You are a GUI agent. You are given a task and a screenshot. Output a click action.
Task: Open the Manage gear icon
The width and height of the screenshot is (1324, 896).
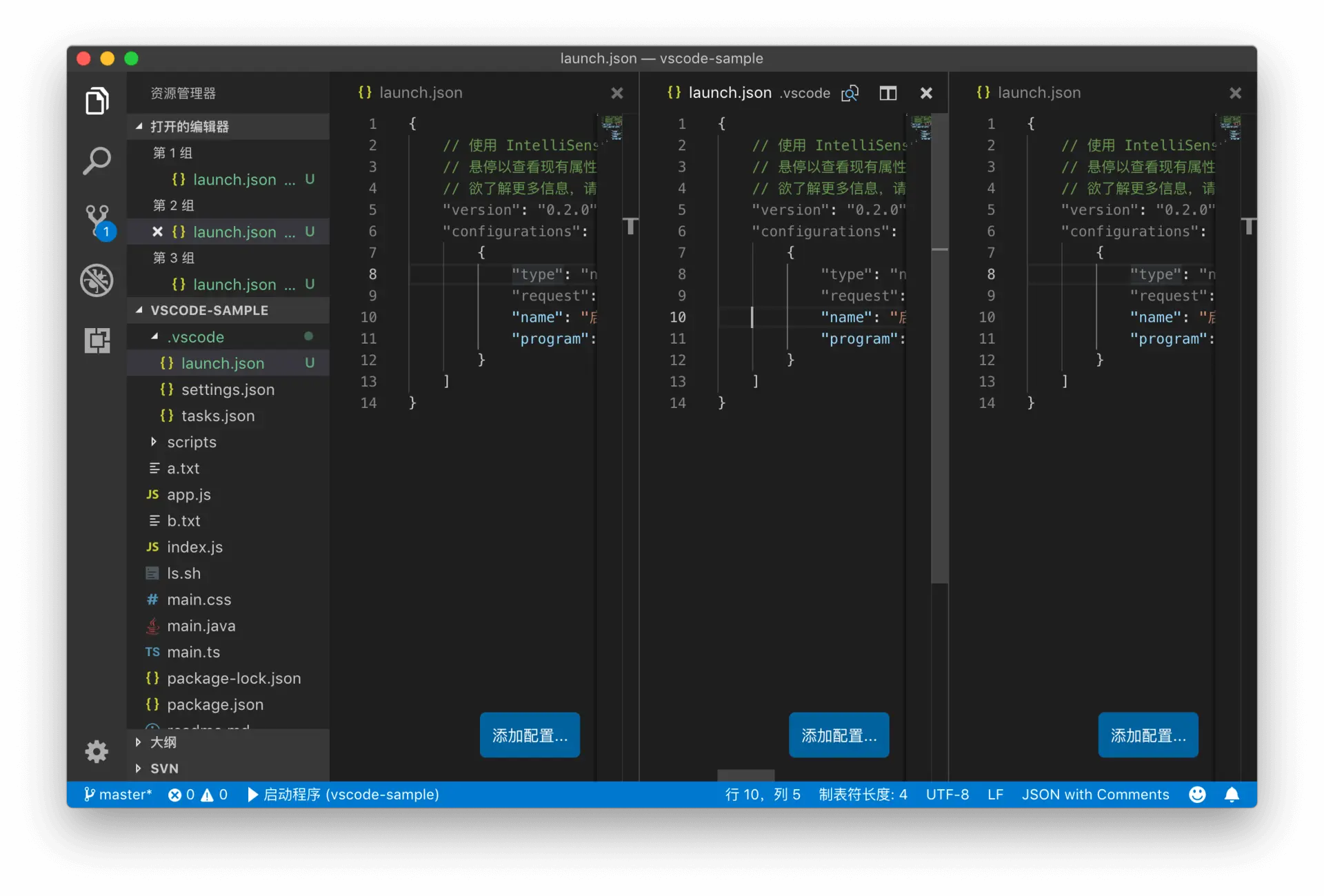pyautogui.click(x=97, y=751)
